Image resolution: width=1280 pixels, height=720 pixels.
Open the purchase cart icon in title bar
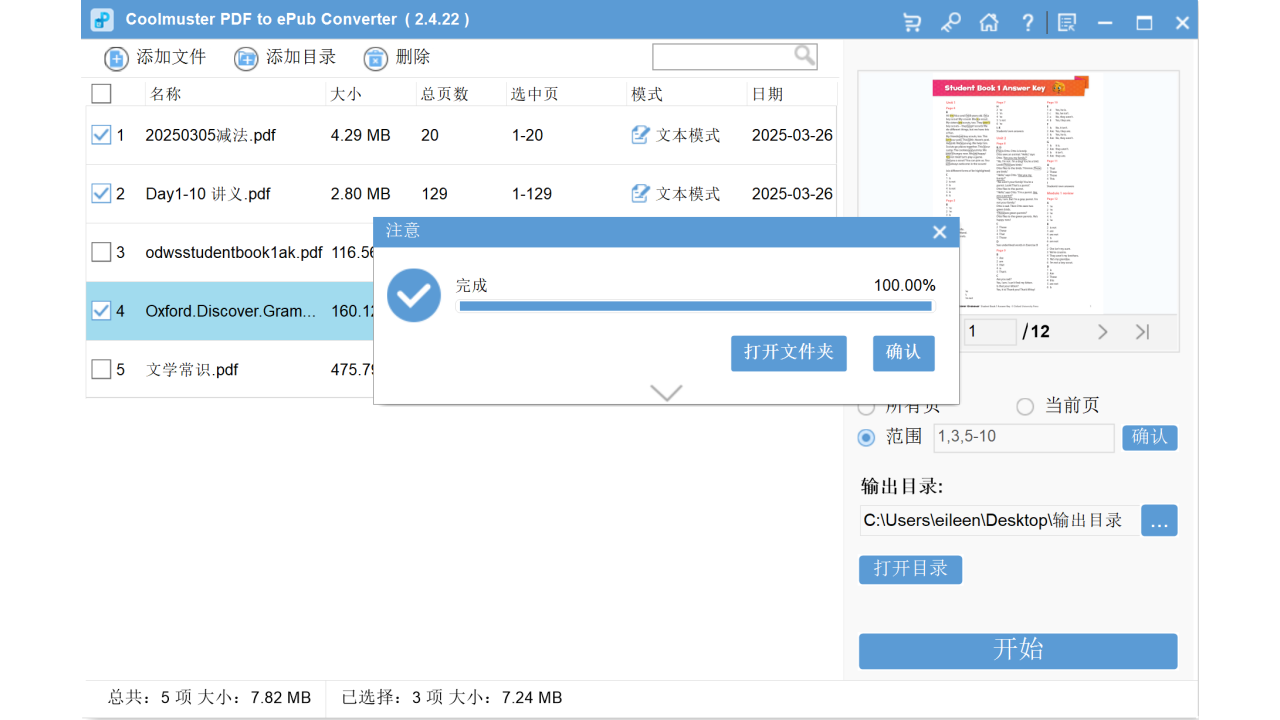911,21
